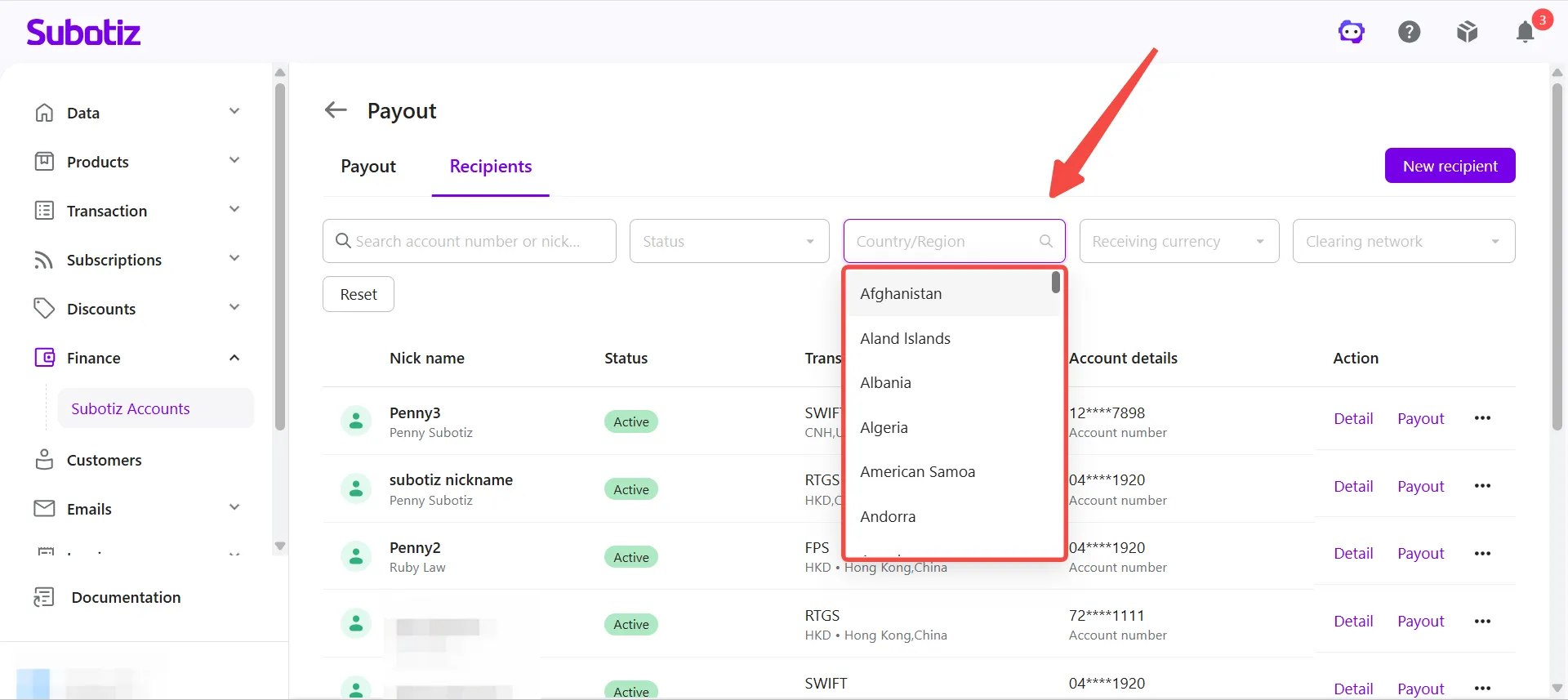The height and width of the screenshot is (700, 1568).
Task: Switch to the Payout tab
Action: tap(368, 167)
